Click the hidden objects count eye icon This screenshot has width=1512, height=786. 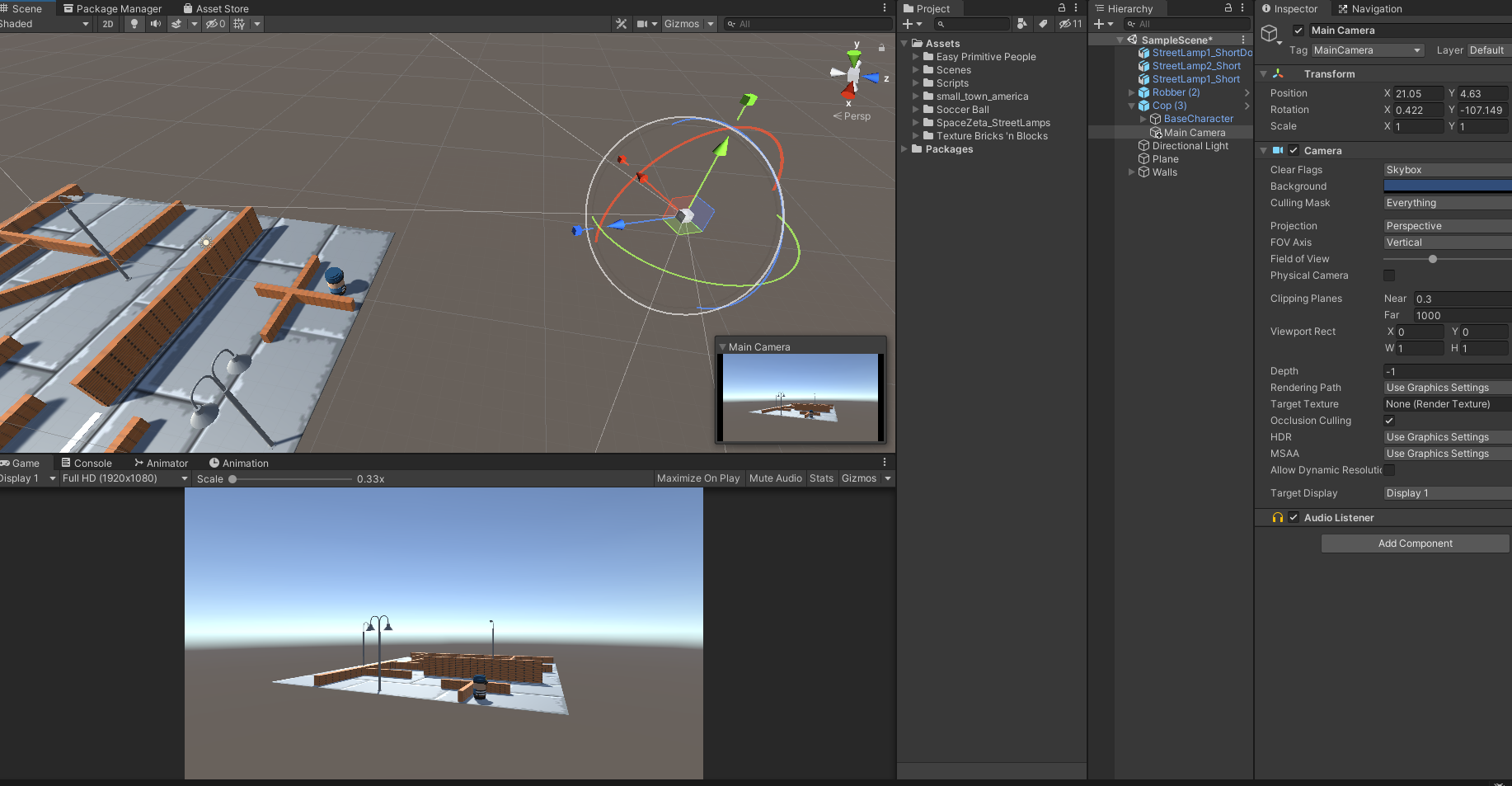tap(214, 24)
